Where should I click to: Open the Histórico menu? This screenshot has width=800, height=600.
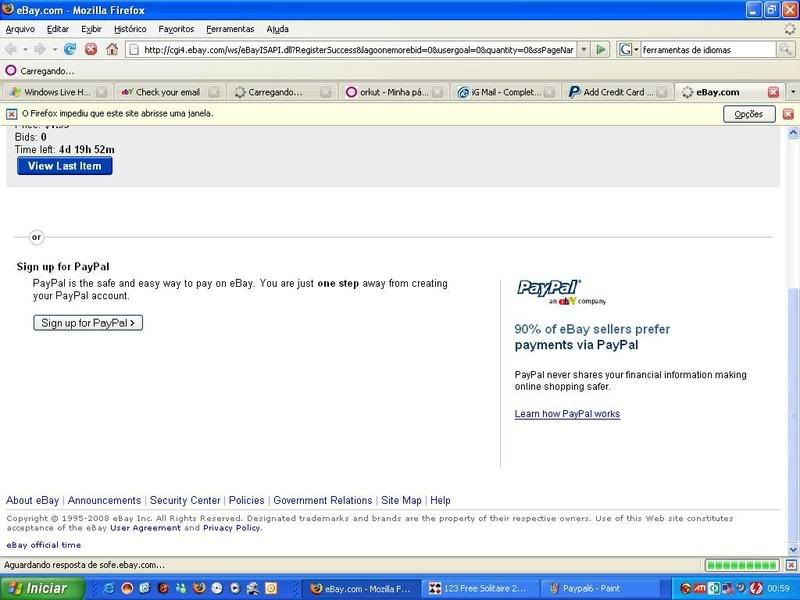[x=130, y=29]
